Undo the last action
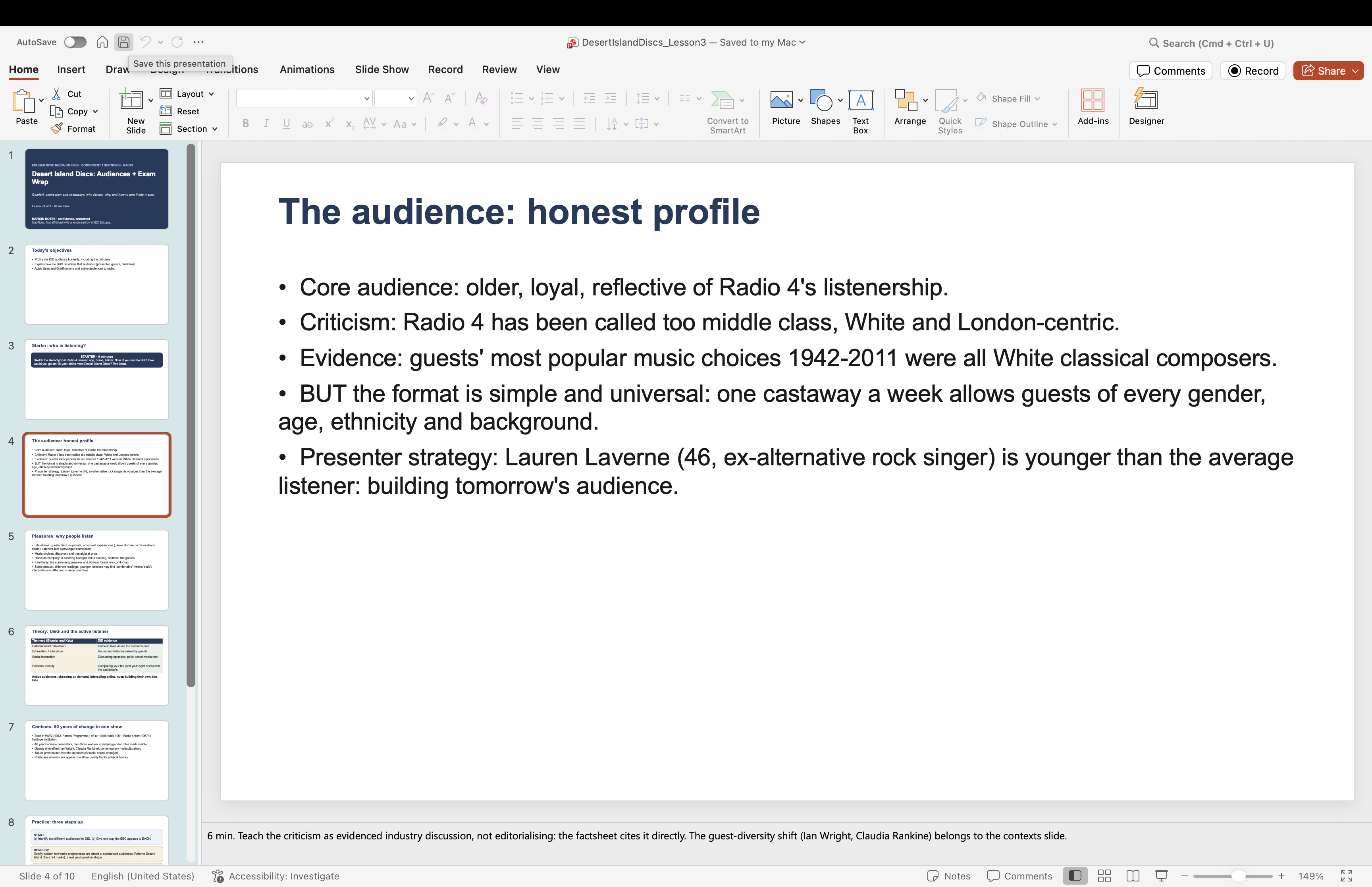 145,42
